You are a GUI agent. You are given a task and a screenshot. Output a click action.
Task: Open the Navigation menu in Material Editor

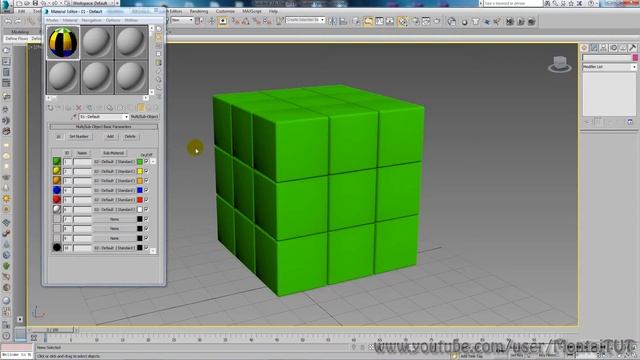click(x=91, y=20)
